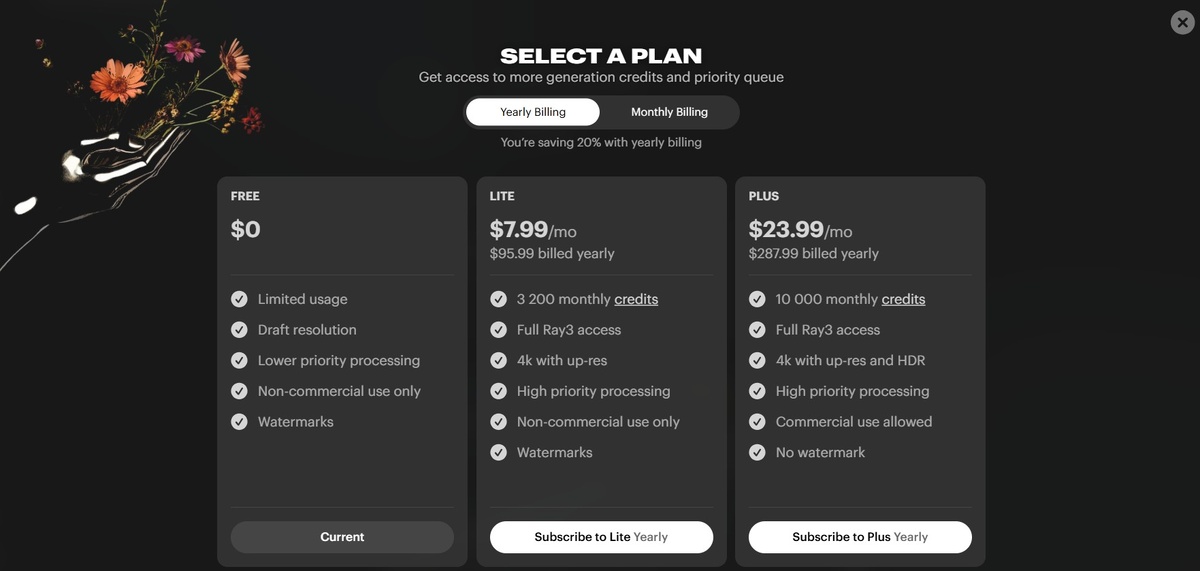This screenshot has height=571, width=1200.
Task: Click checkmark next to Lower priority processing
Action: (240, 360)
